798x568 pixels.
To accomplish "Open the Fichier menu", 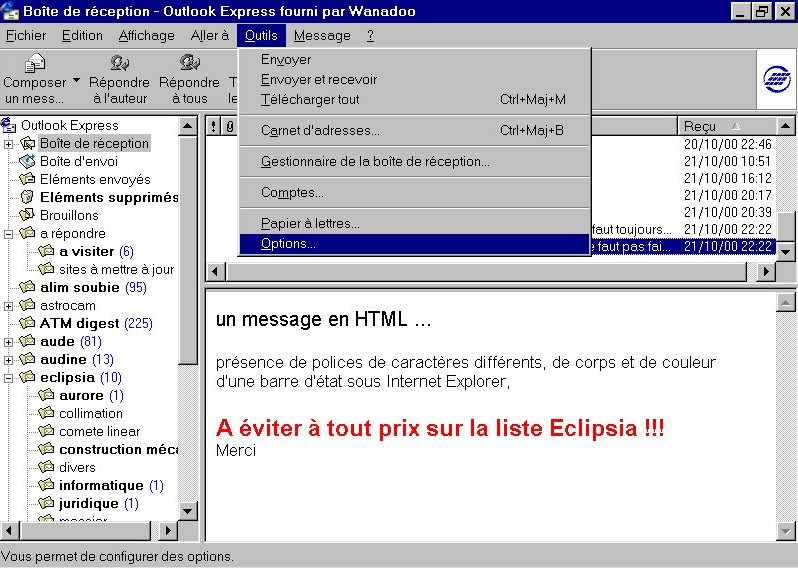I will 26,36.
